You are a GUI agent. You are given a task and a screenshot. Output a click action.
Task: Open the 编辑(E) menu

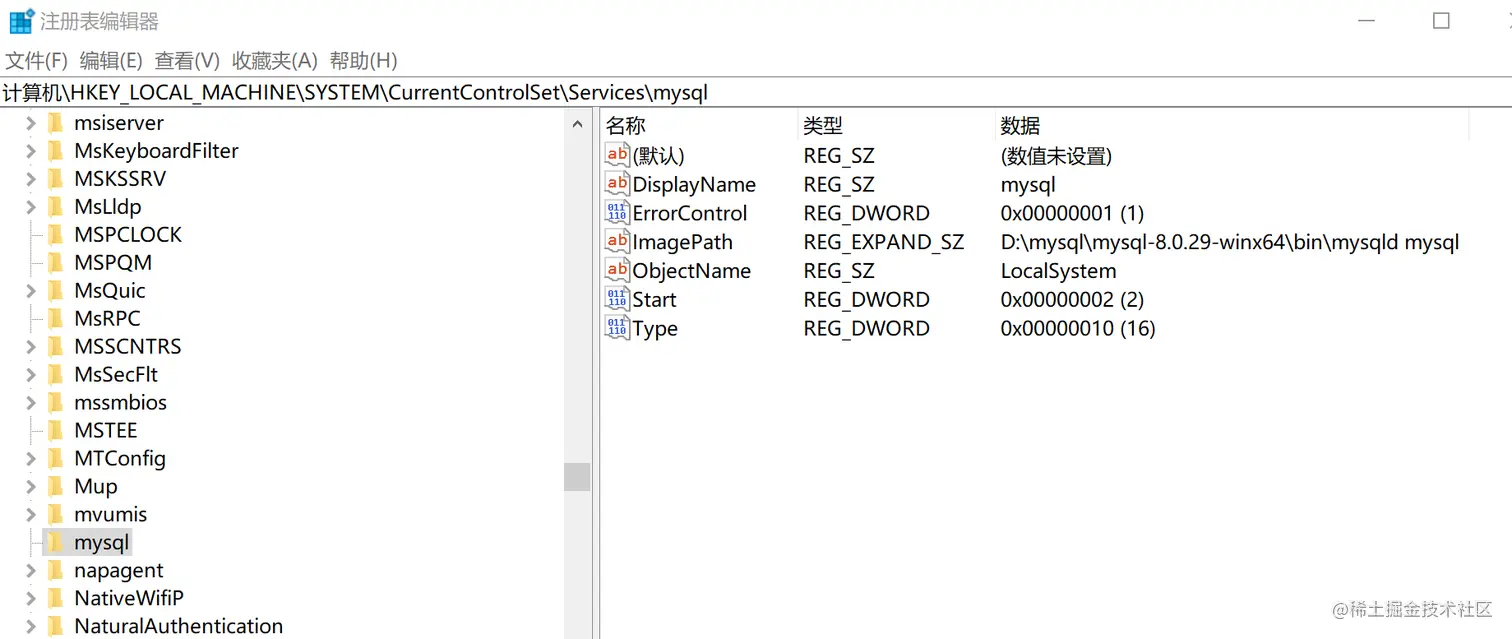(111, 61)
